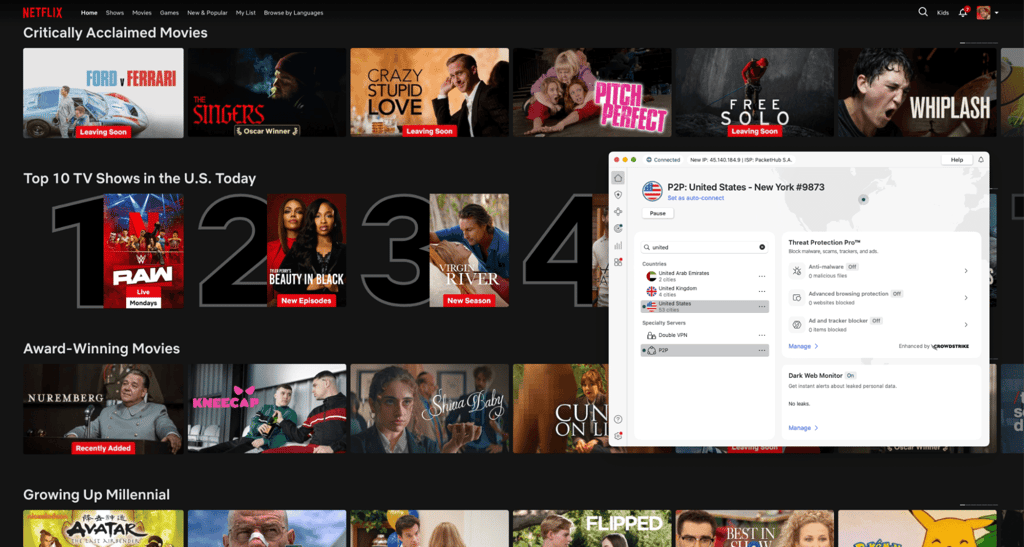1024x547 pixels.
Task: Click the Connected status indicator
Action: click(x=664, y=160)
